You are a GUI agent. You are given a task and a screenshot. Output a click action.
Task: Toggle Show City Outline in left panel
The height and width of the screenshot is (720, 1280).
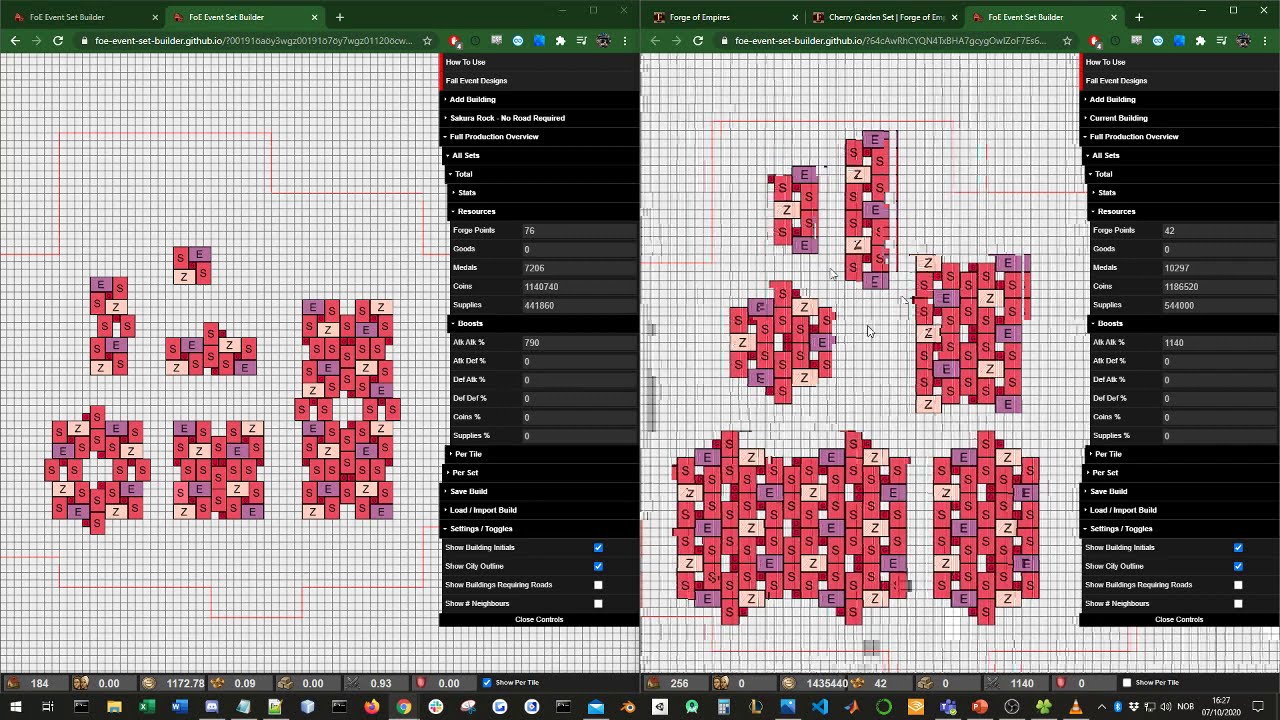pyautogui.click(x=598, y=566)
